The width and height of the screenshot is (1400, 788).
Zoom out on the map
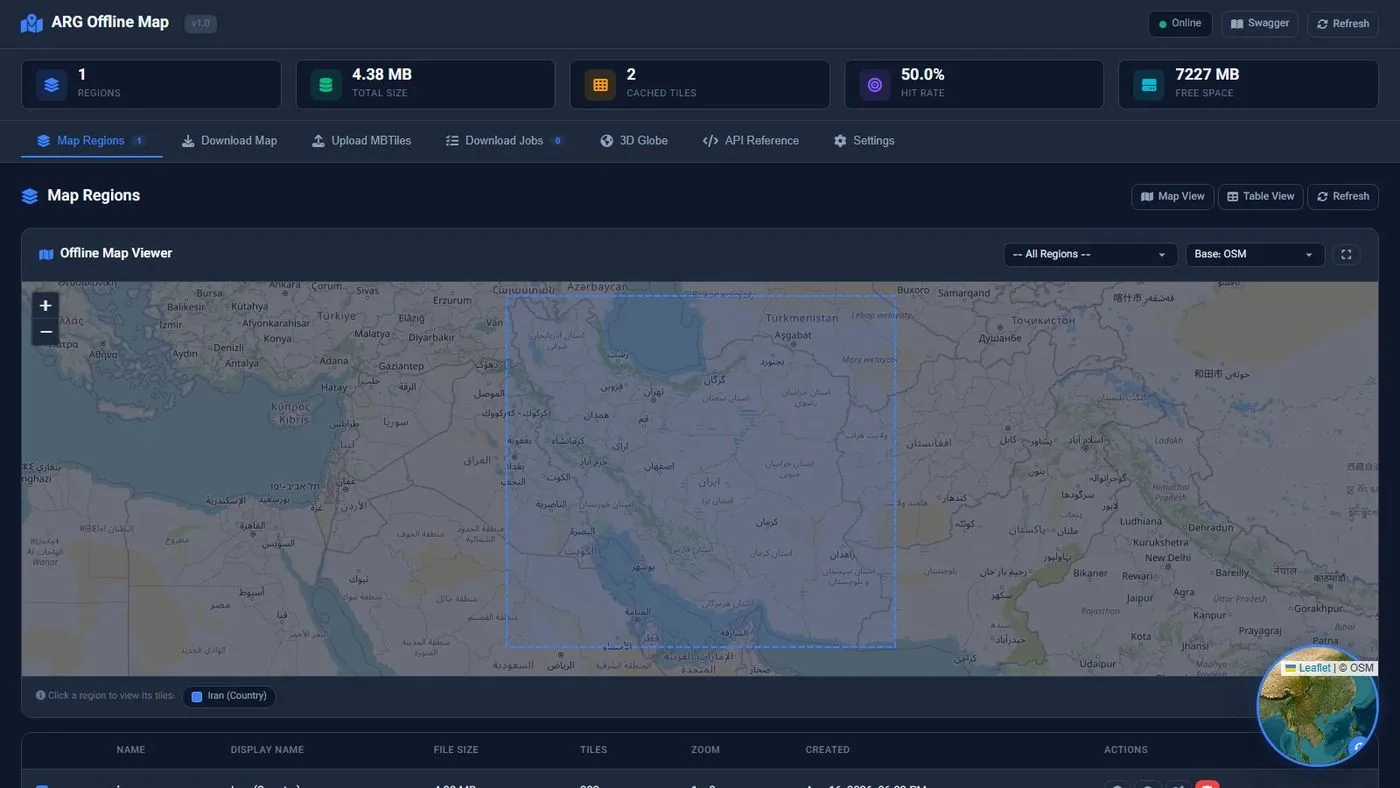point(46,332)
